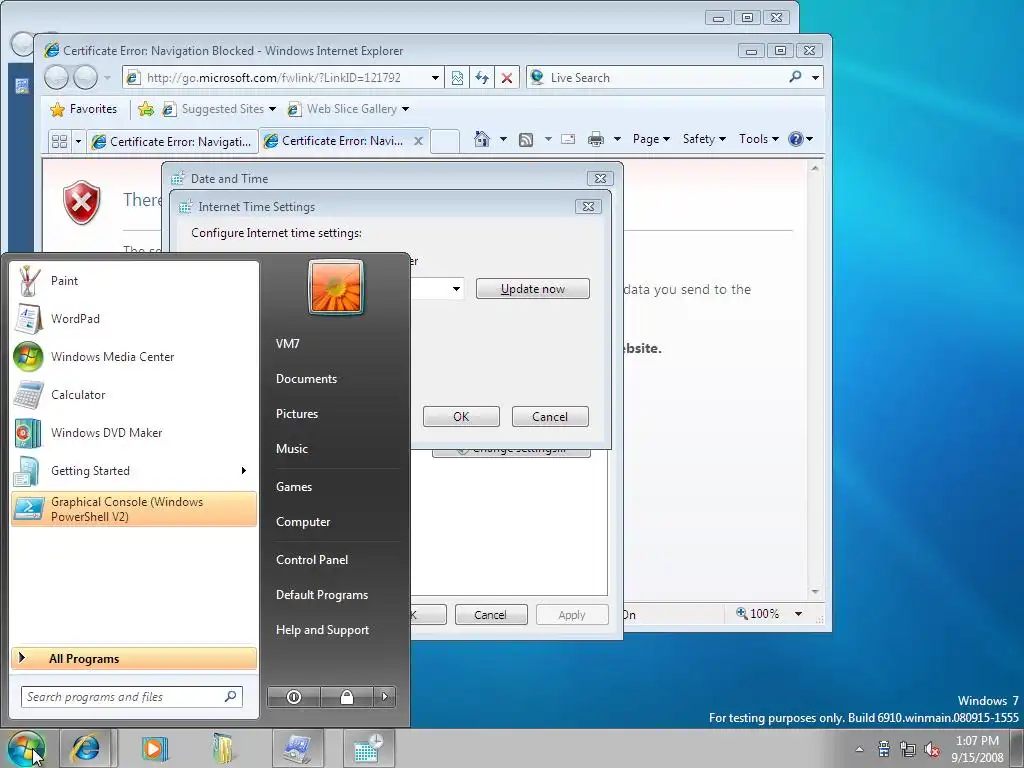Image resolution: width=1024 pixels, height=768 pixels.
Task: Open the IE Safety menu
Action: tap(704, 139)
